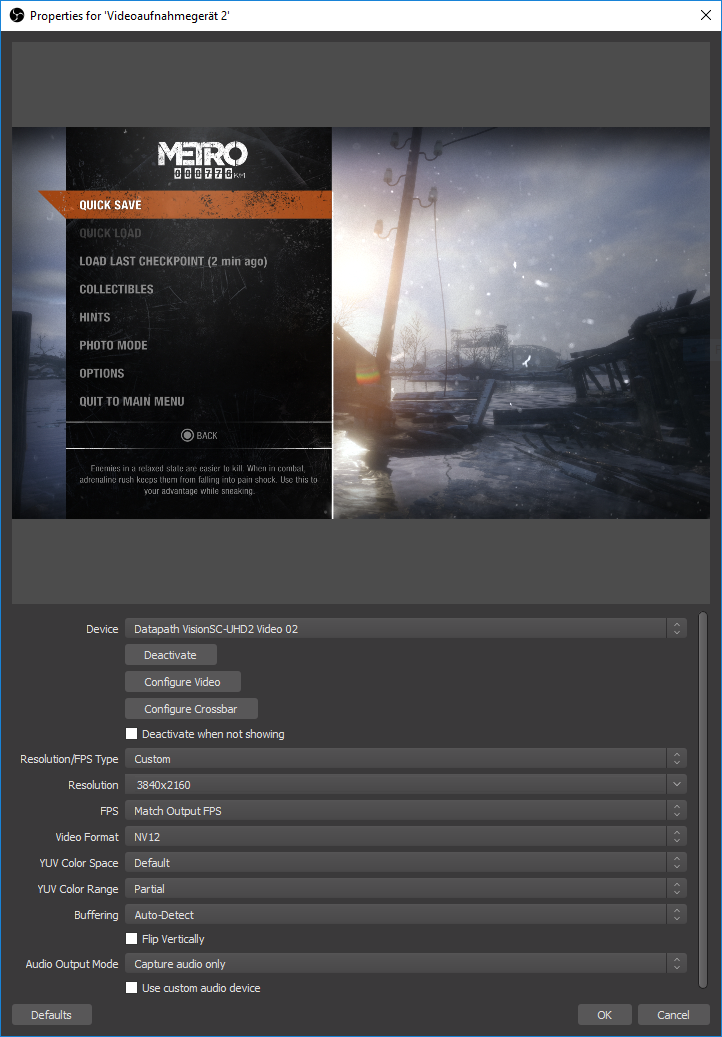Viewport: 722px width, 1037px height.
Task: Open the YUV Color Space dropdown
Action: point(405,862)
